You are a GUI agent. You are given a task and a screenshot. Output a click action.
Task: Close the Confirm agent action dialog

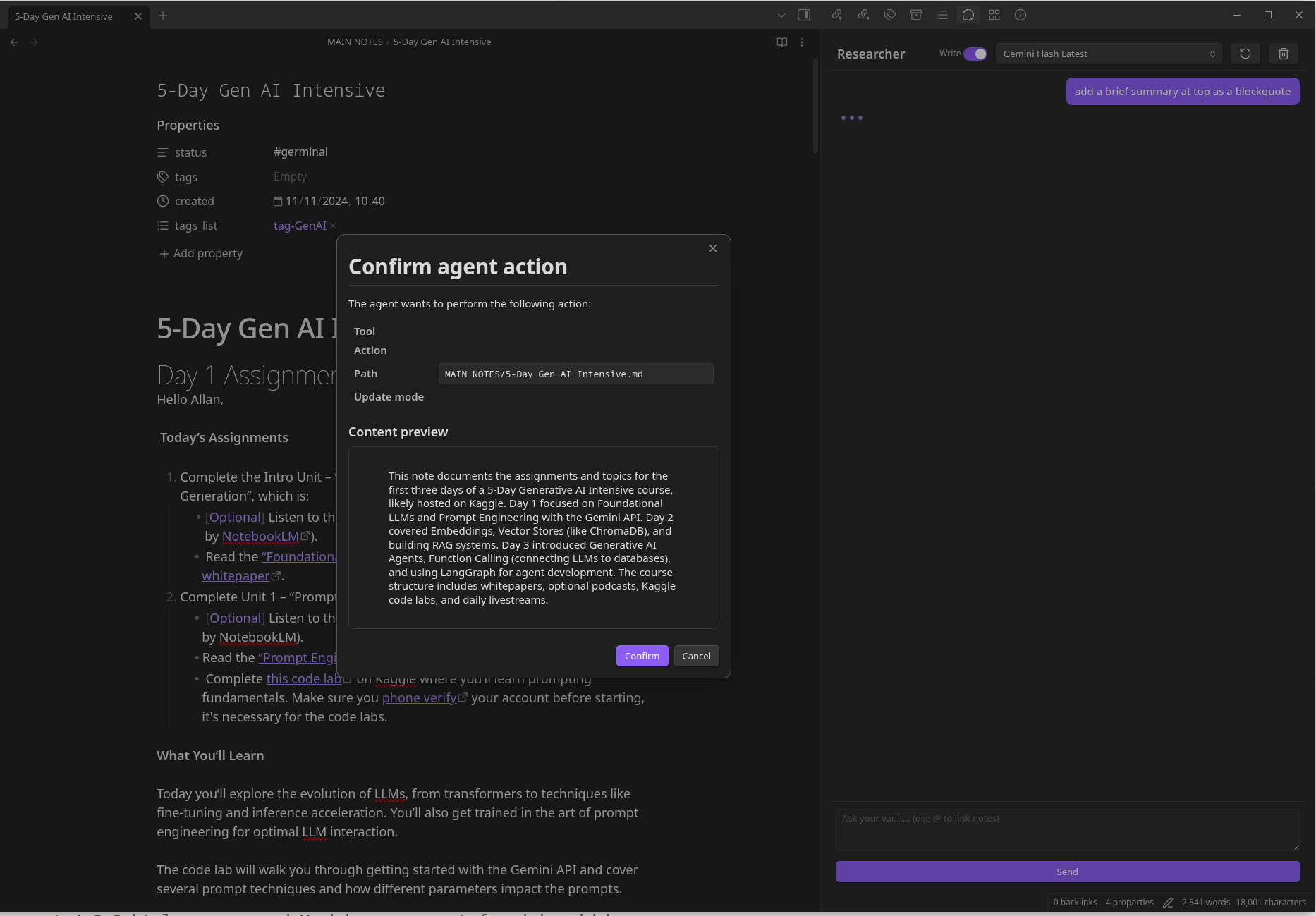[713, 248]
